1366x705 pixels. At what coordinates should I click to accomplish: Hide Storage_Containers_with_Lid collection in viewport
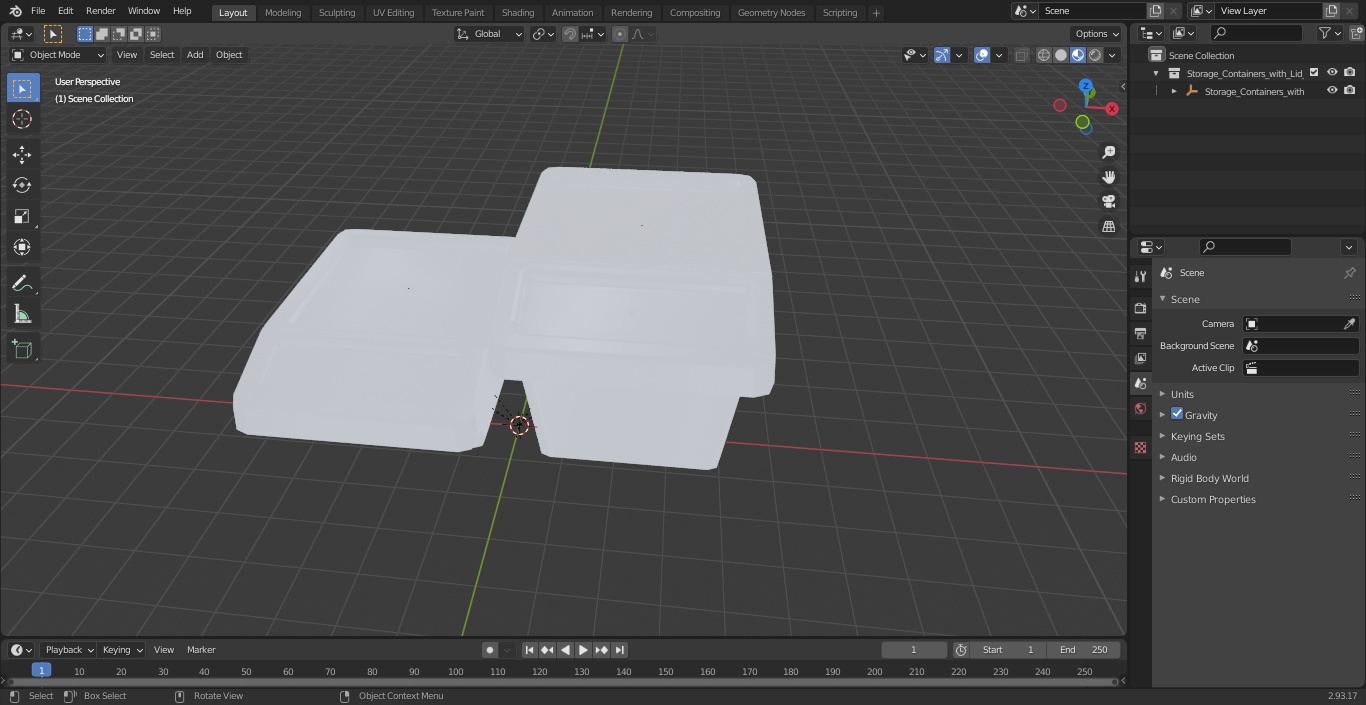[x=1332, y=73]
